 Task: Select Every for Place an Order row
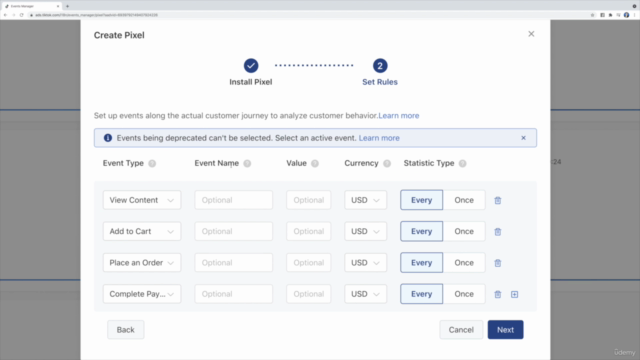coord(421,263)
